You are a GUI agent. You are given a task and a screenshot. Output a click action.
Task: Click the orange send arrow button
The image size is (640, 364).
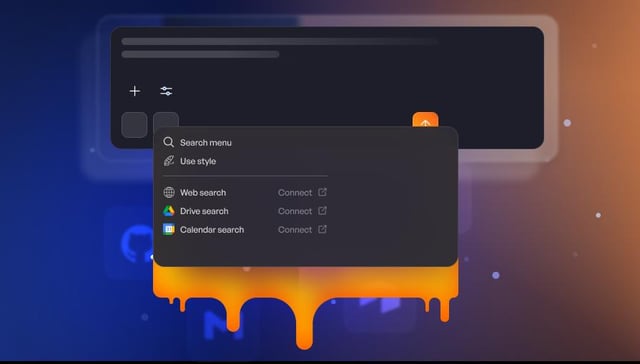(425, 120)
